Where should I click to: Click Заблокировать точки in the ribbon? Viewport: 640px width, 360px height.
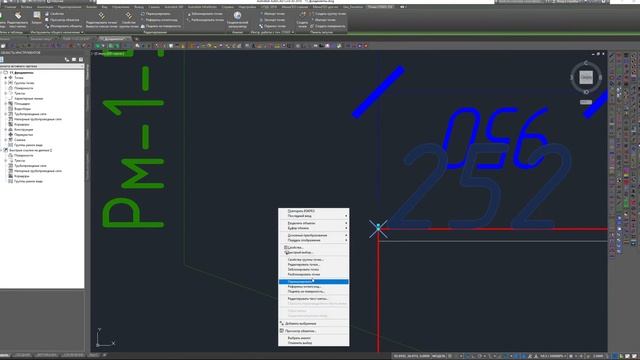click(x=204, y=14)
